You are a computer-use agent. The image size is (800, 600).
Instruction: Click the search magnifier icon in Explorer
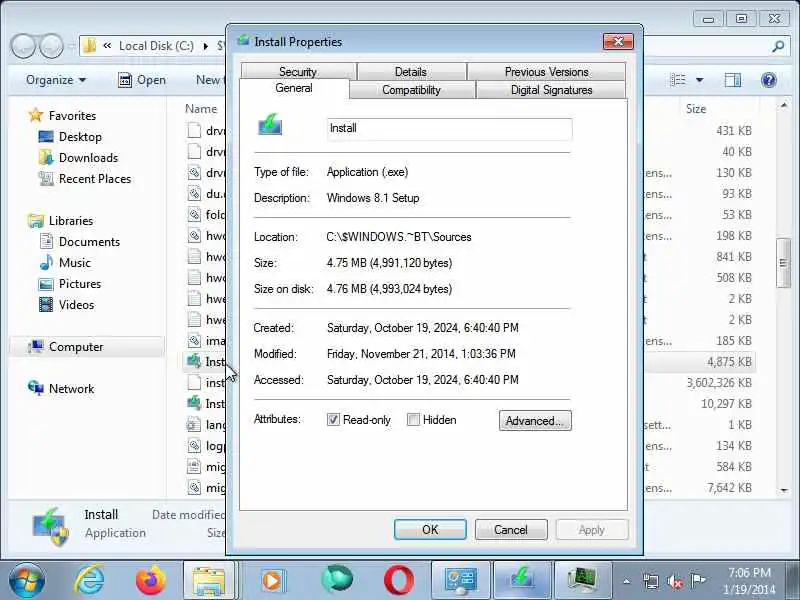[x=778, y=46]
